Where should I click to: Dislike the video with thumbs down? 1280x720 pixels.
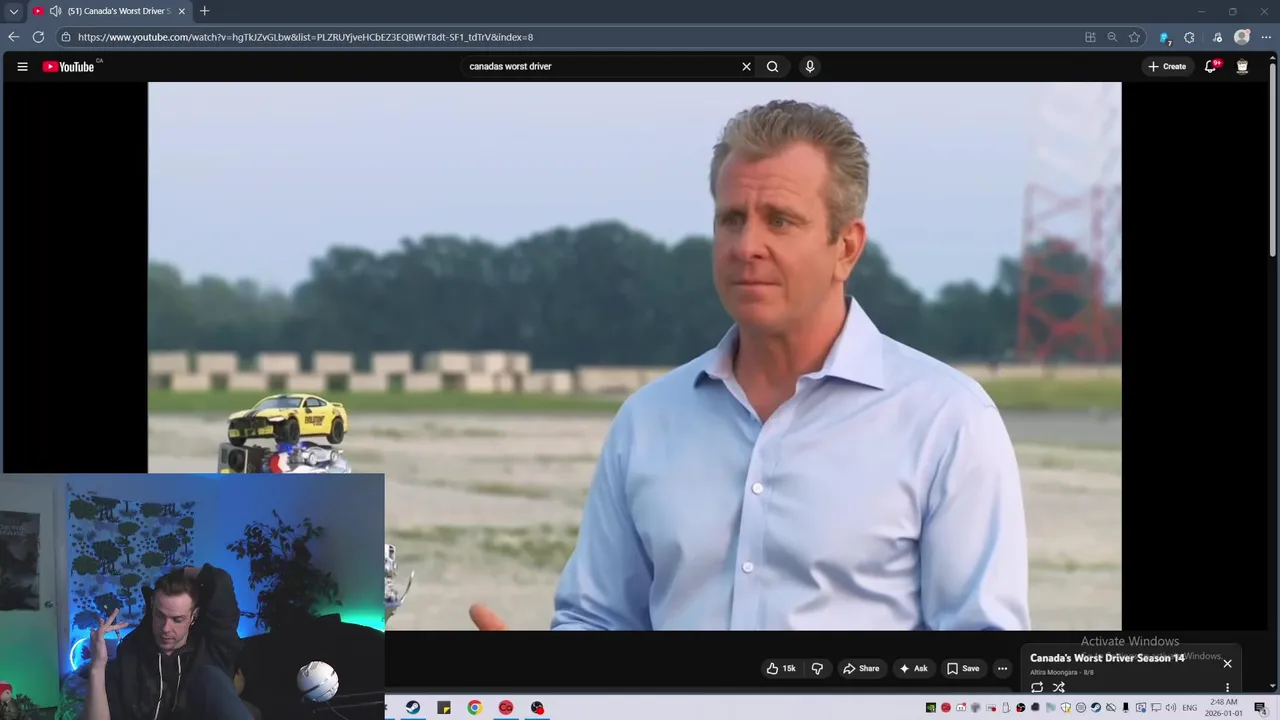817,668
